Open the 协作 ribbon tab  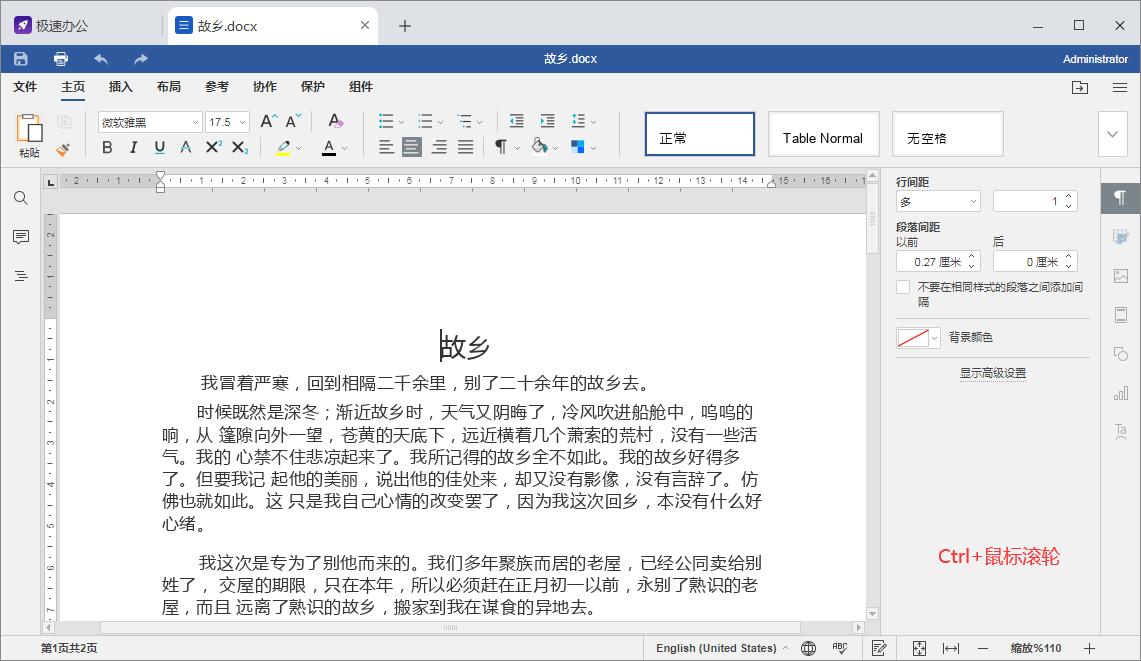pyautogui.click(x=265, y=87)
